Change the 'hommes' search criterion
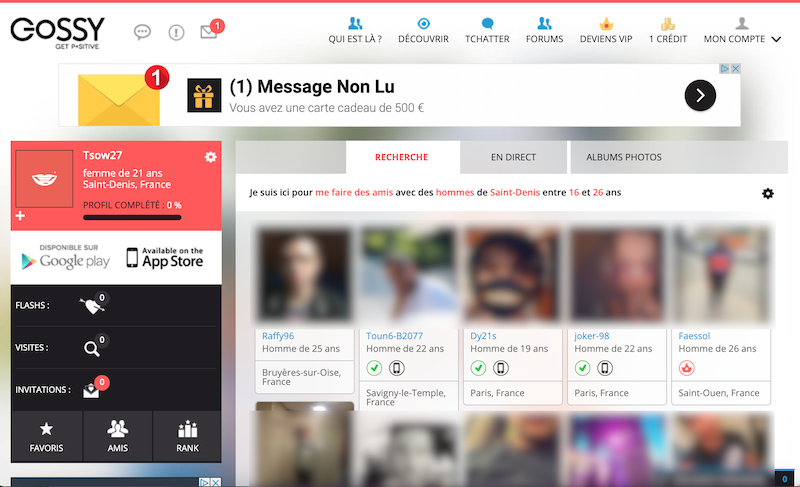This screenshot has height=487, width=800. tap(455, 192)
